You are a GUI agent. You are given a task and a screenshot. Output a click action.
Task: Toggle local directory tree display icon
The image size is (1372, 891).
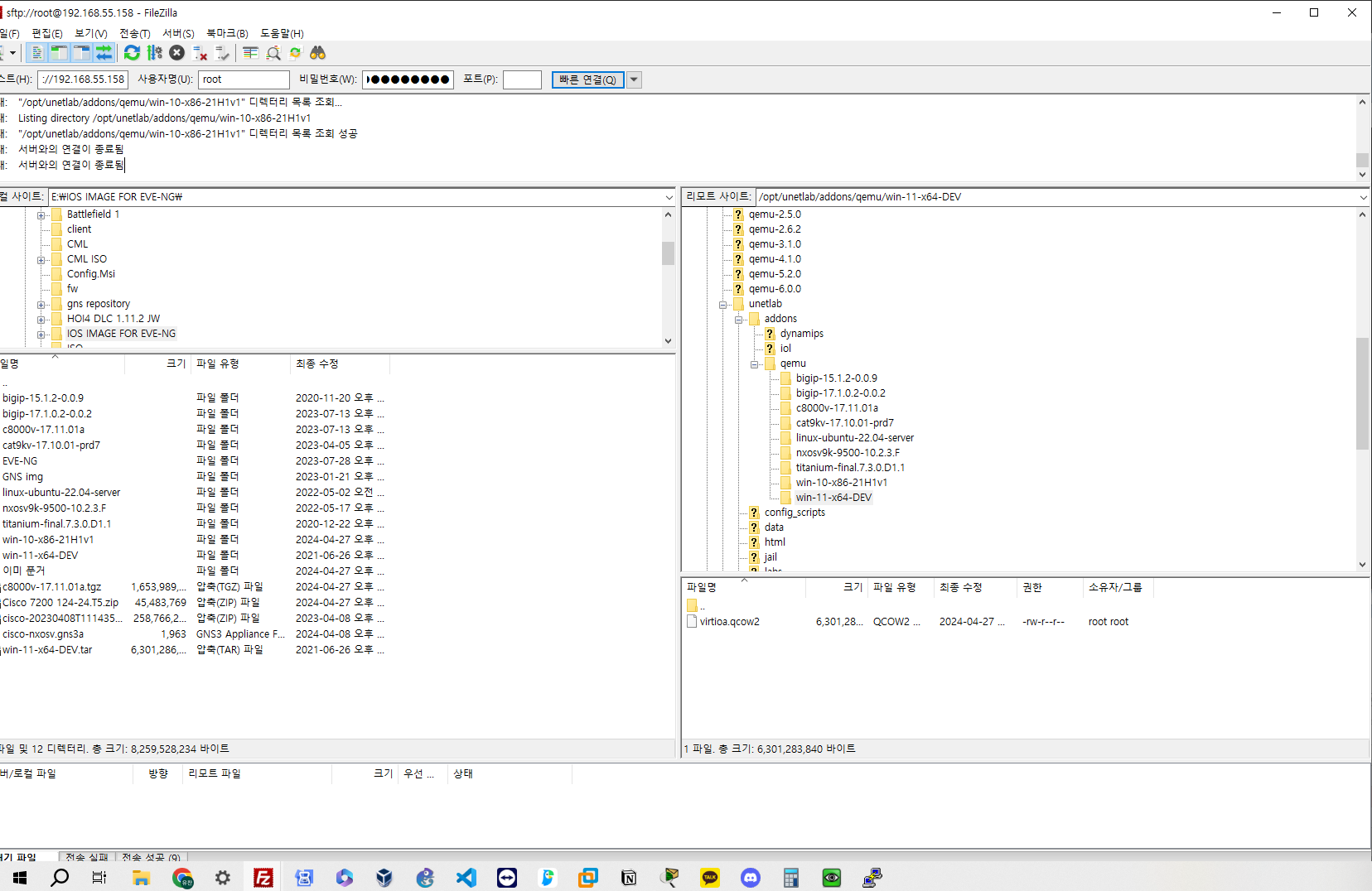click(59, 53)
